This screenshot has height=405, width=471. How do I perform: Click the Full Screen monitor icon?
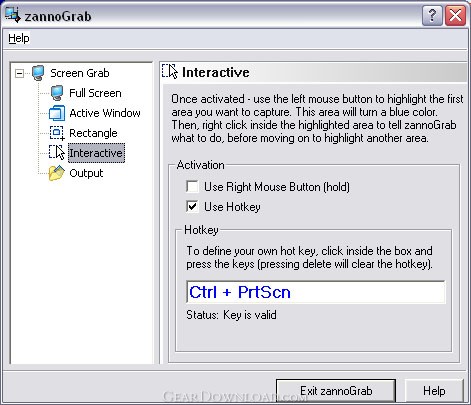tap(57, 93)
